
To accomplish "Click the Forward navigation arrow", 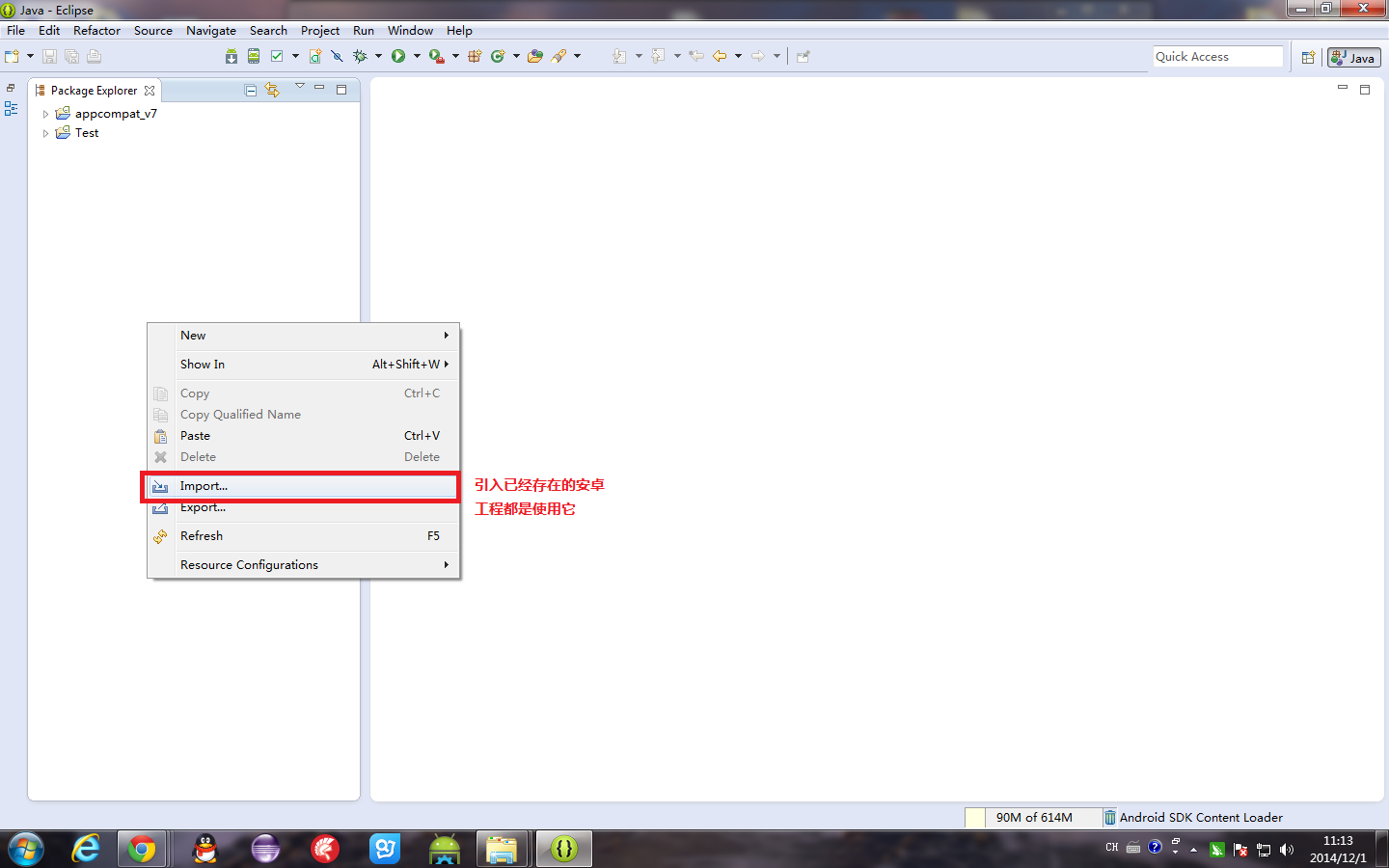I will [x=758, y=56].
